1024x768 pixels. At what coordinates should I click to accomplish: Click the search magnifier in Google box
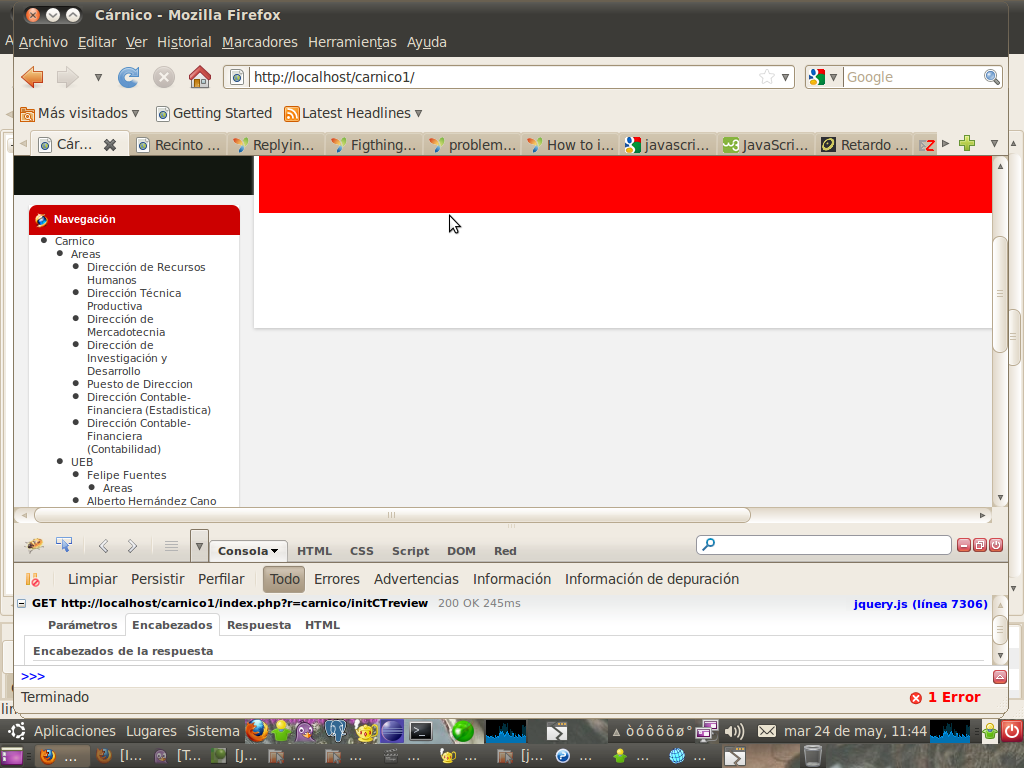click(991, 77)
